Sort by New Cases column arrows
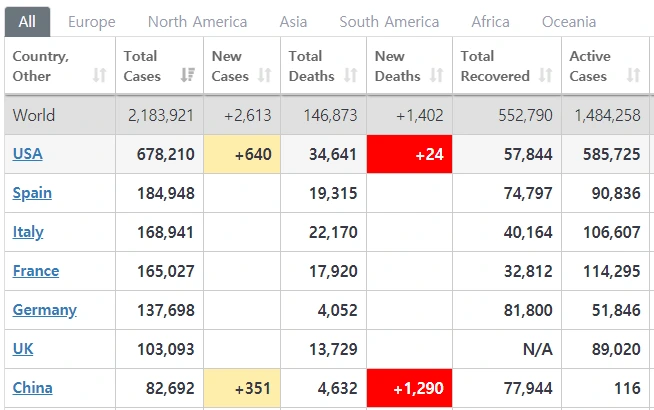The height and width of the screenshot is (410, 654). [x=264, y=75]
